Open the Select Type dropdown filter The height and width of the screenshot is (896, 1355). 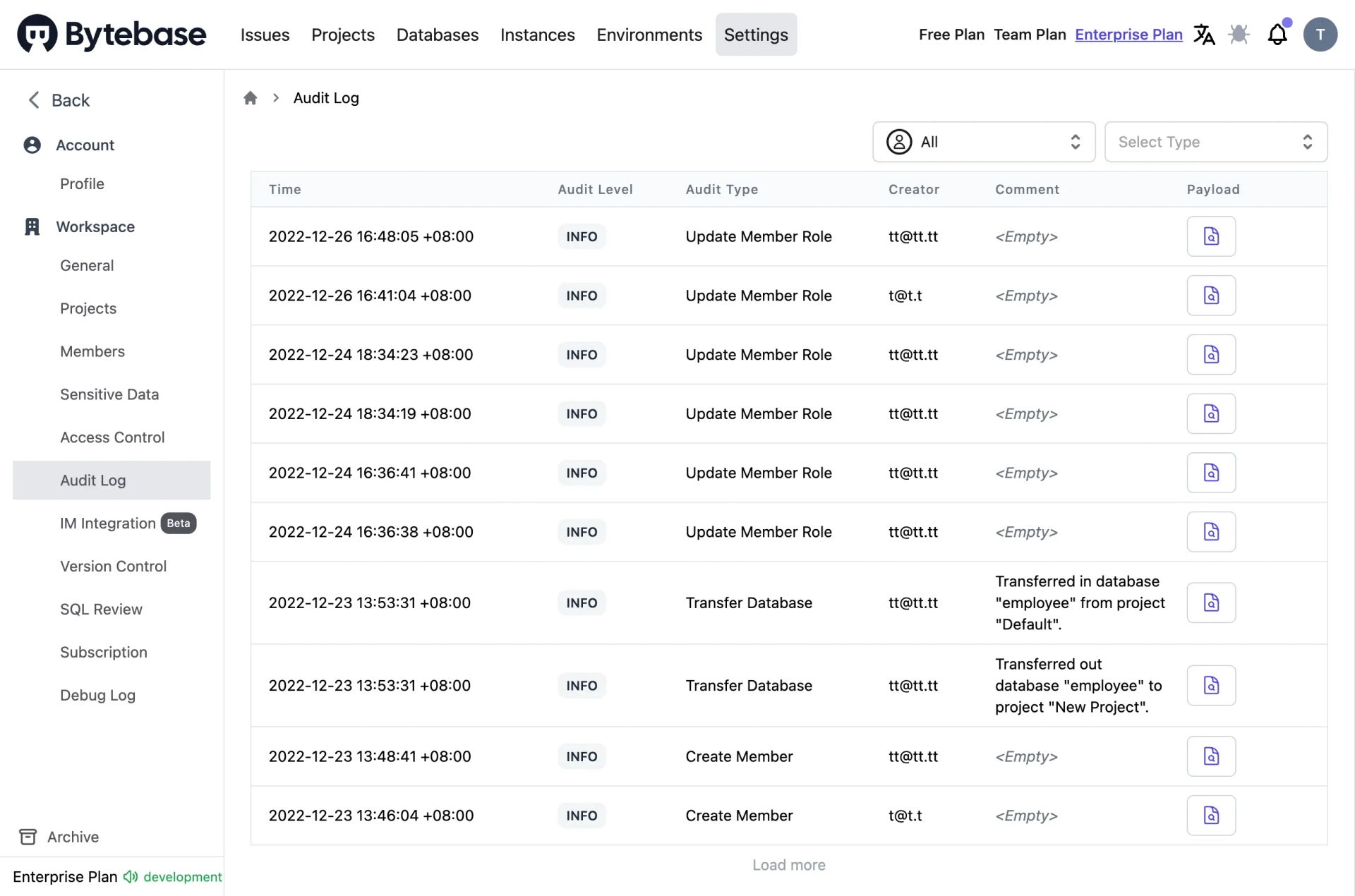coord(1215,141)
